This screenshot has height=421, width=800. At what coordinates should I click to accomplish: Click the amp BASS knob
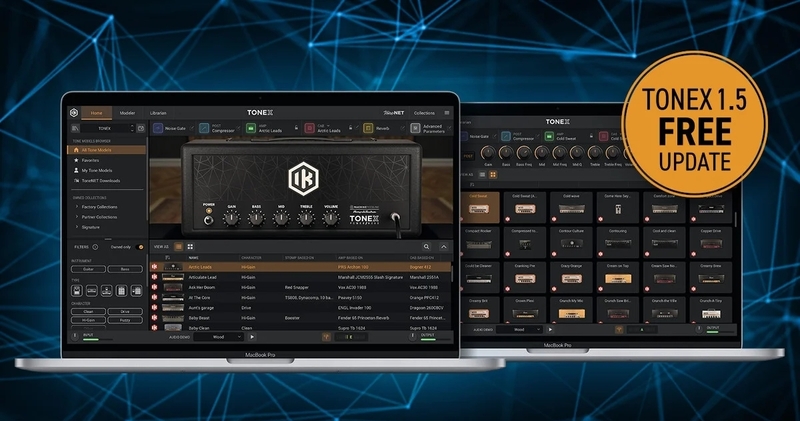click(x=256, y=218)
